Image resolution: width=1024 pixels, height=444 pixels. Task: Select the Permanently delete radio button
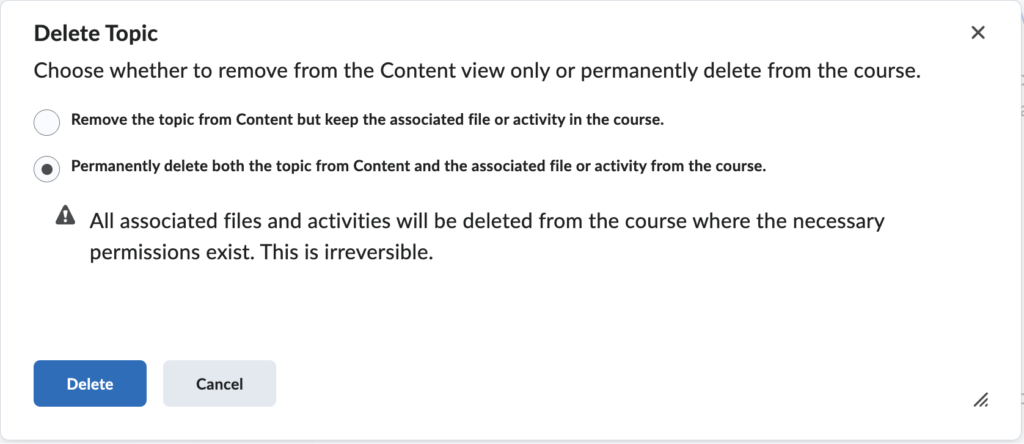(x=47, y=168)
